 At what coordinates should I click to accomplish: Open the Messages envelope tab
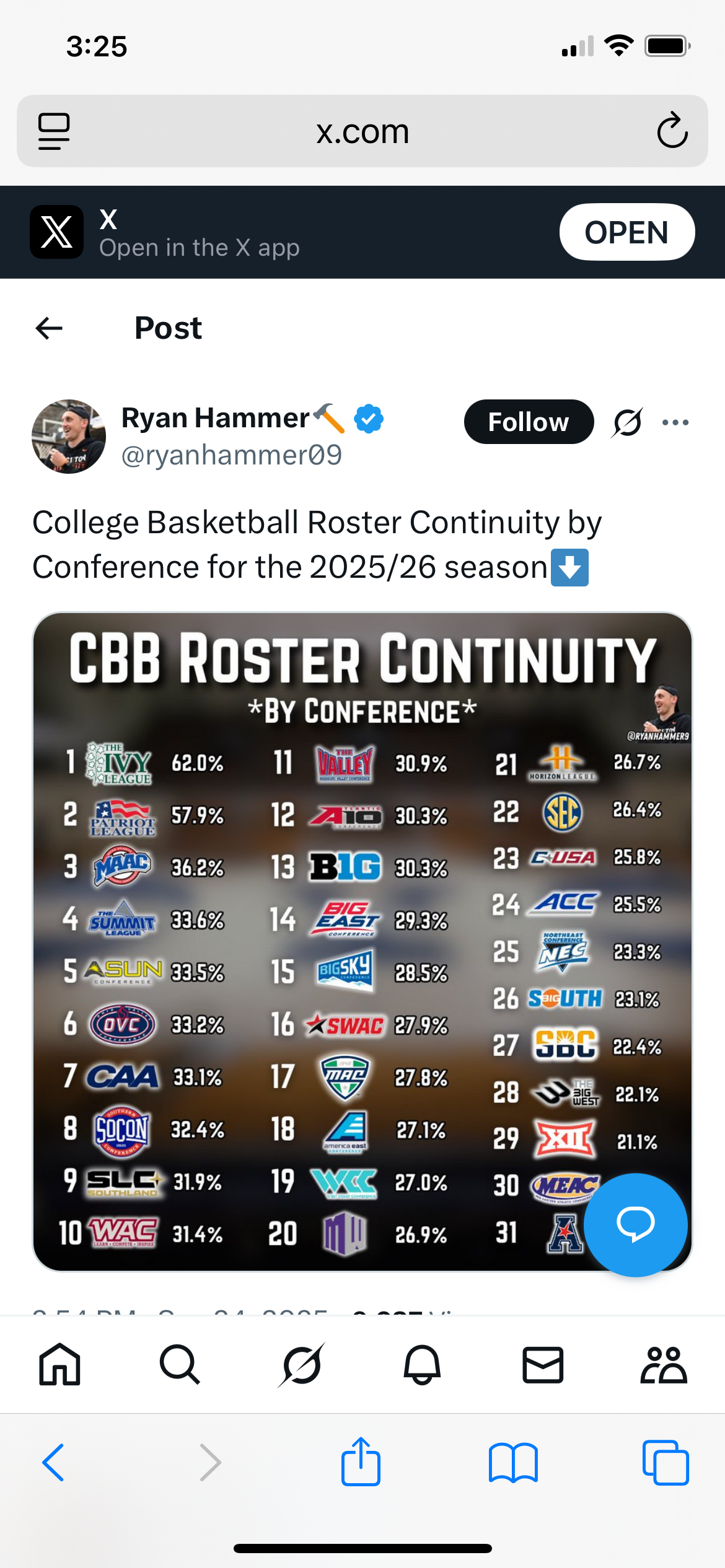(x=543, y=1364)
